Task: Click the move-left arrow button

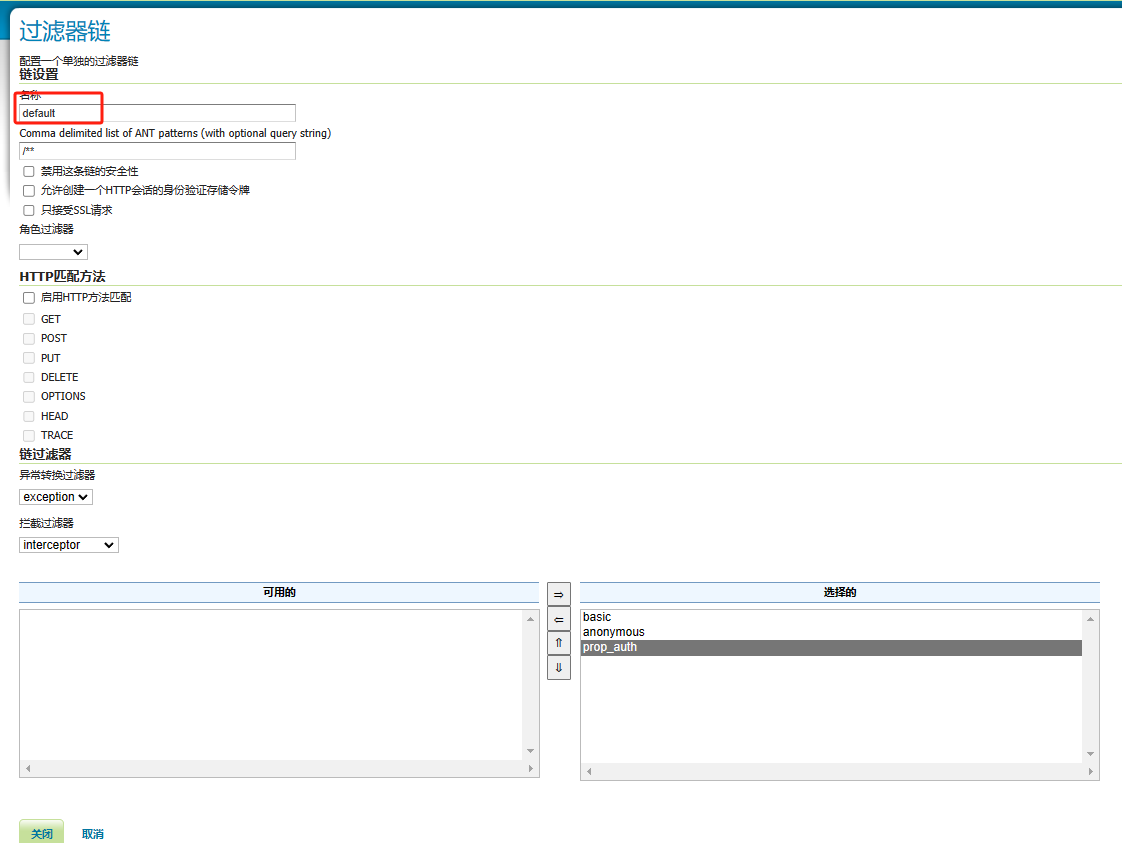Action: pos(558,619)
